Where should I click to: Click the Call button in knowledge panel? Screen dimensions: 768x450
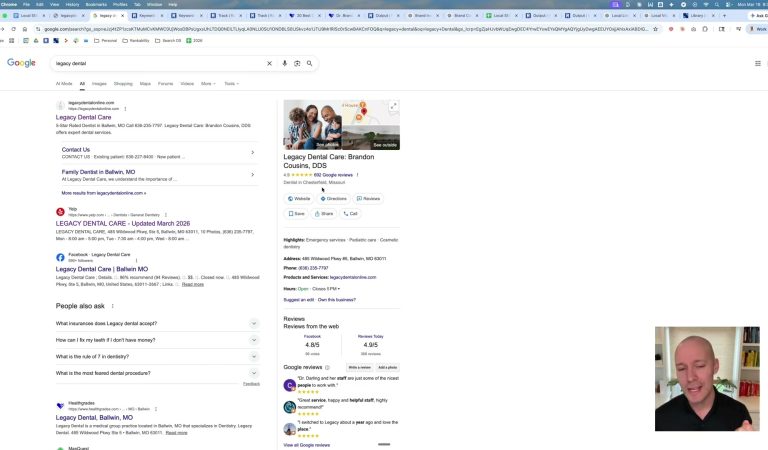(350, 213)
